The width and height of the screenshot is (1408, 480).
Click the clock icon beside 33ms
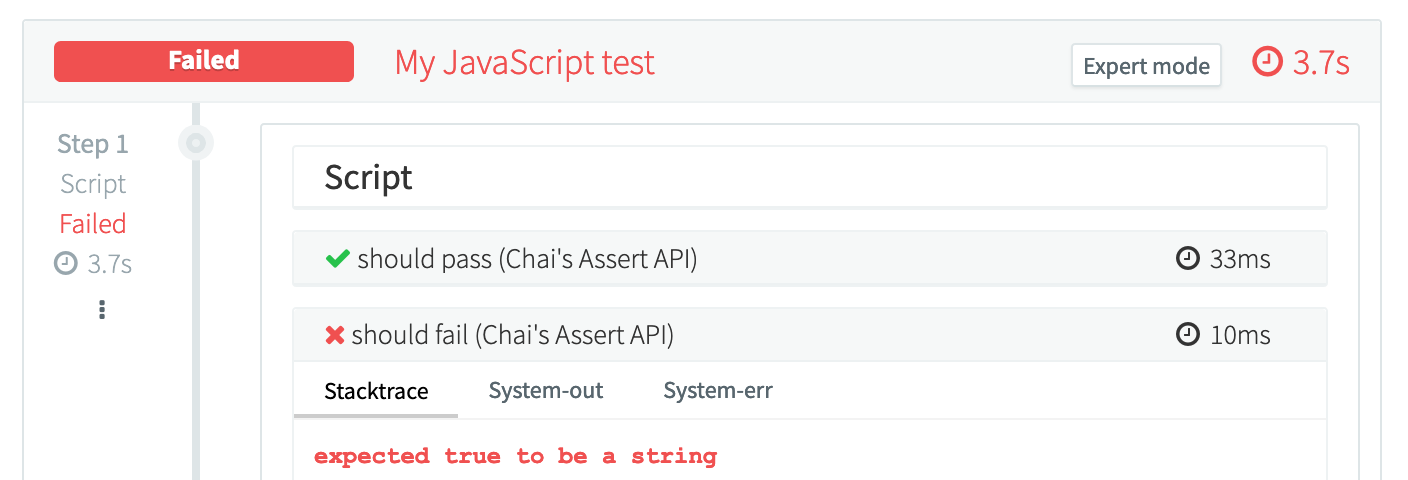(1187, 259)
